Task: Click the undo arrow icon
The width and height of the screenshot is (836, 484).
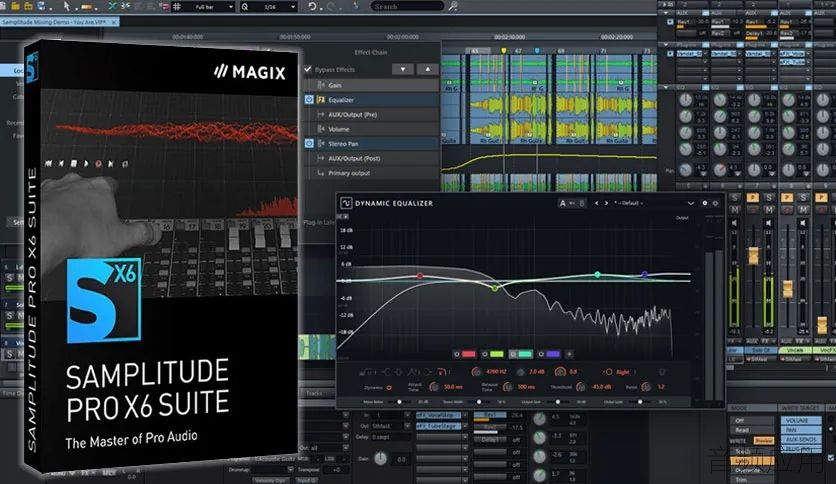Action: point(312,6)
